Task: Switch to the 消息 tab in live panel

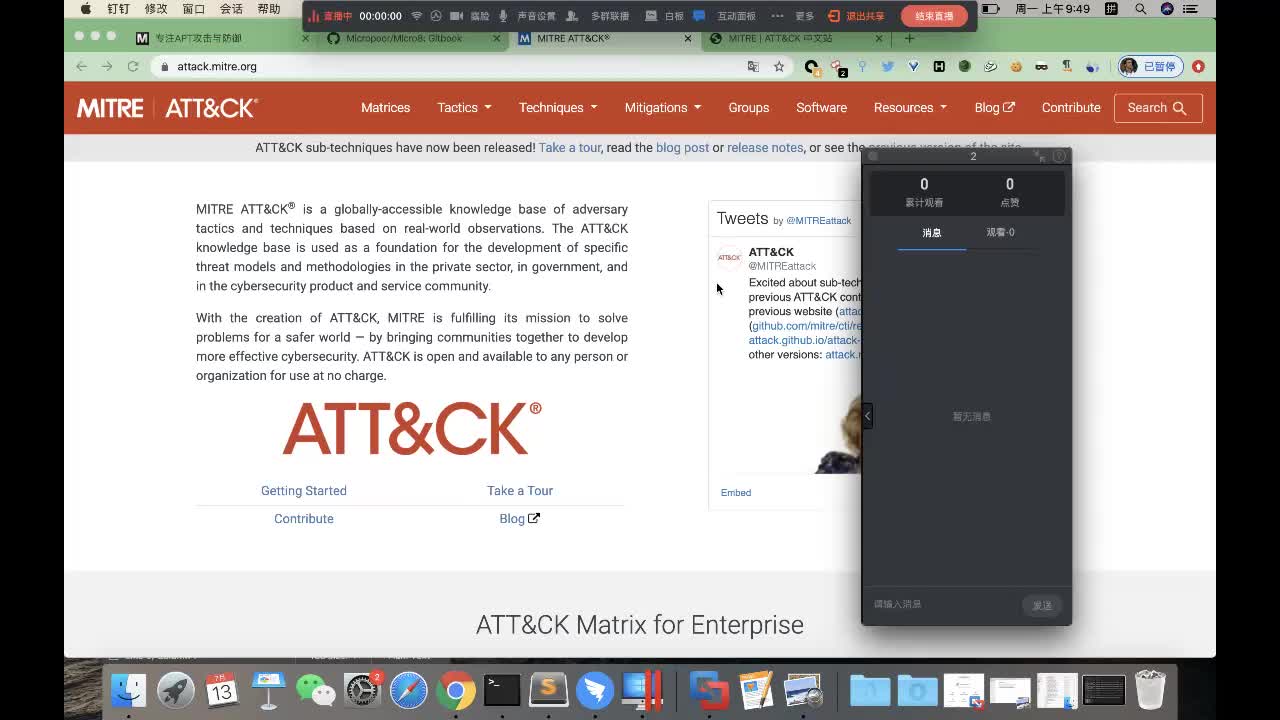Action: pyautogui.click(x=932, y=233)
